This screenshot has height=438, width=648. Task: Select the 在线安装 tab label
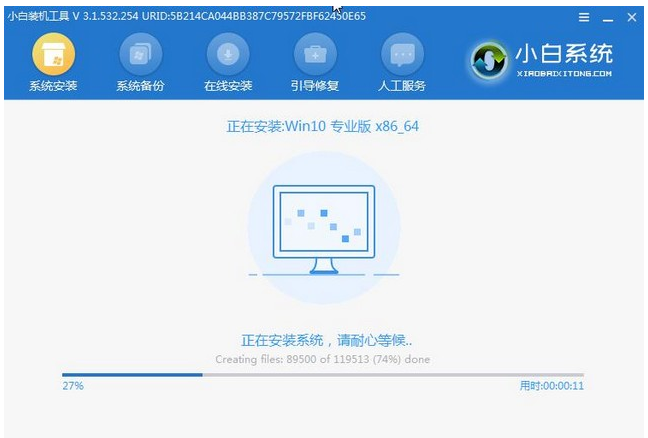[x=228, y=86]
